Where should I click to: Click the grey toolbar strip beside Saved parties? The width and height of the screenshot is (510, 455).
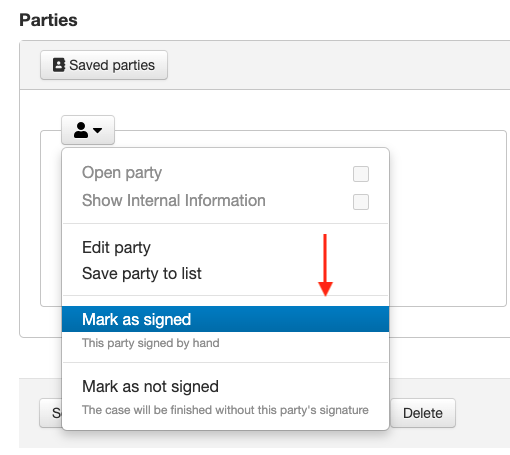click(x=337, y=65)
